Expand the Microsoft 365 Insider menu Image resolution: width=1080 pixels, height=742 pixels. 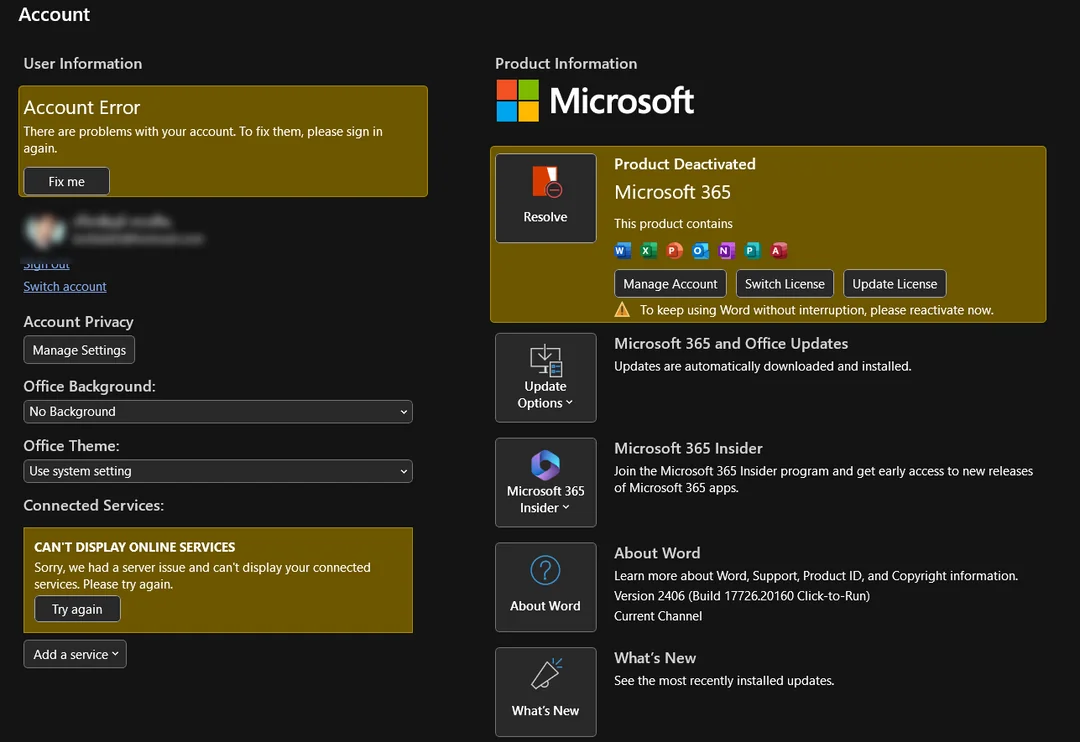546,482
